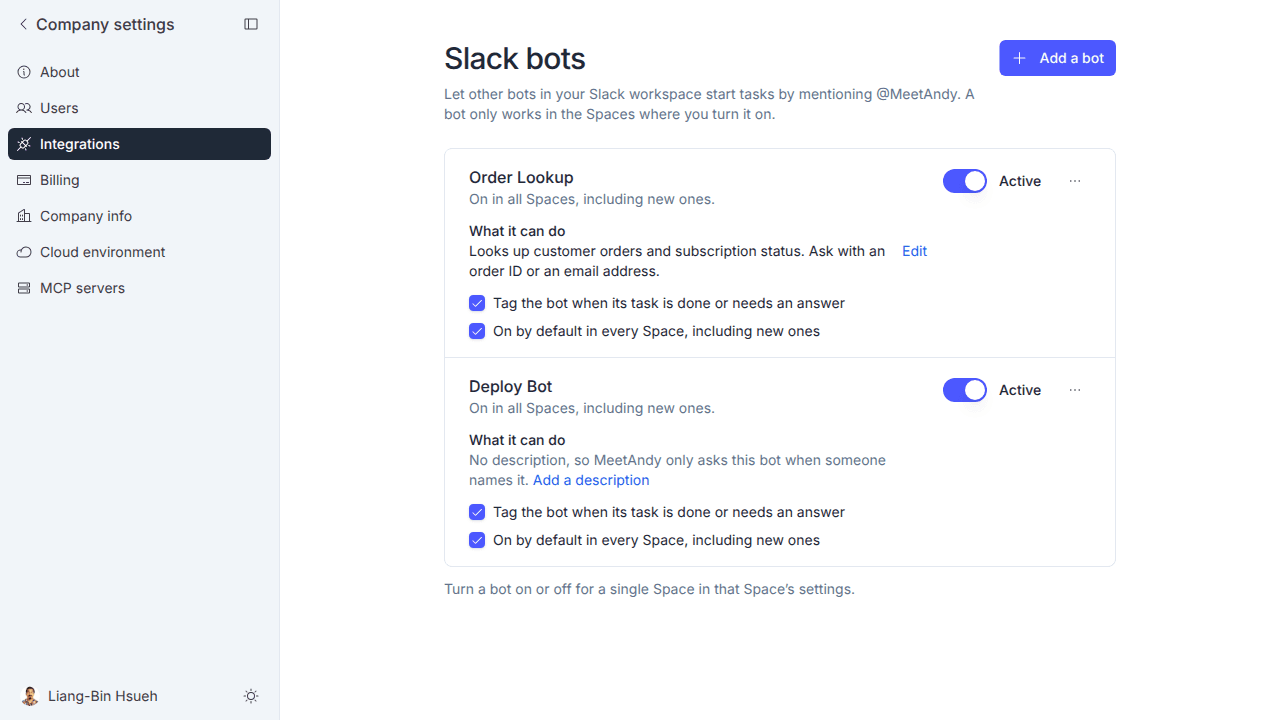Click the Company info building icon
The height and width of the screenshot is (720, 1280).
[24, 216]
